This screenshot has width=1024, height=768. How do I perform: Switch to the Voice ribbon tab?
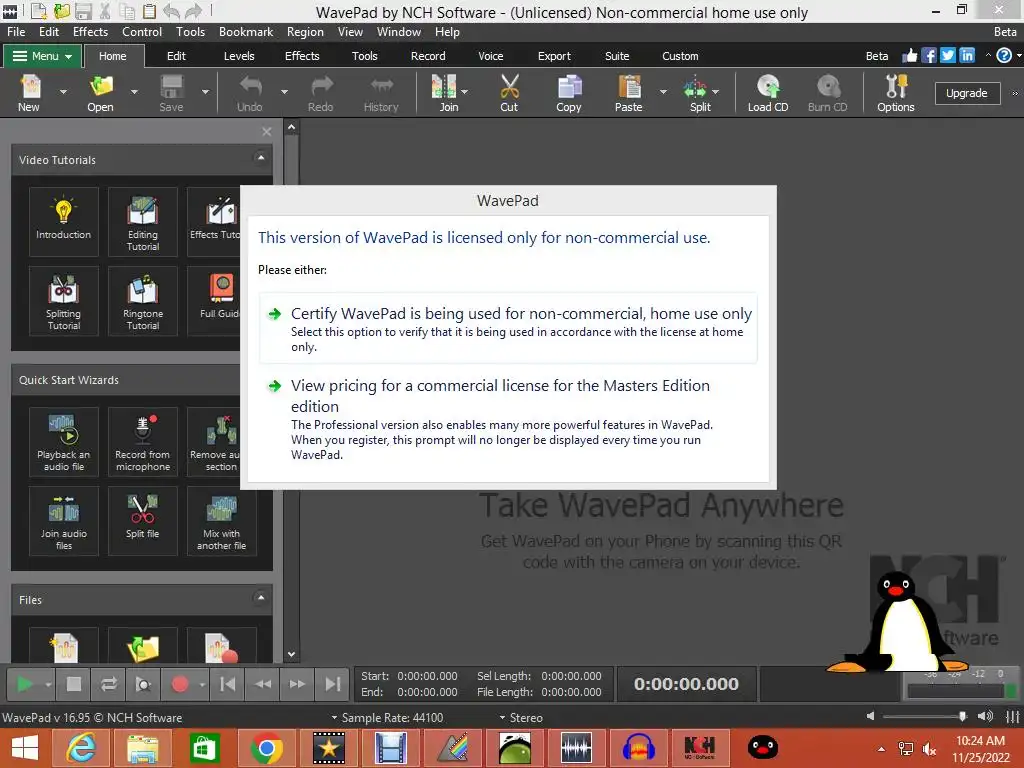pos(490,56)
